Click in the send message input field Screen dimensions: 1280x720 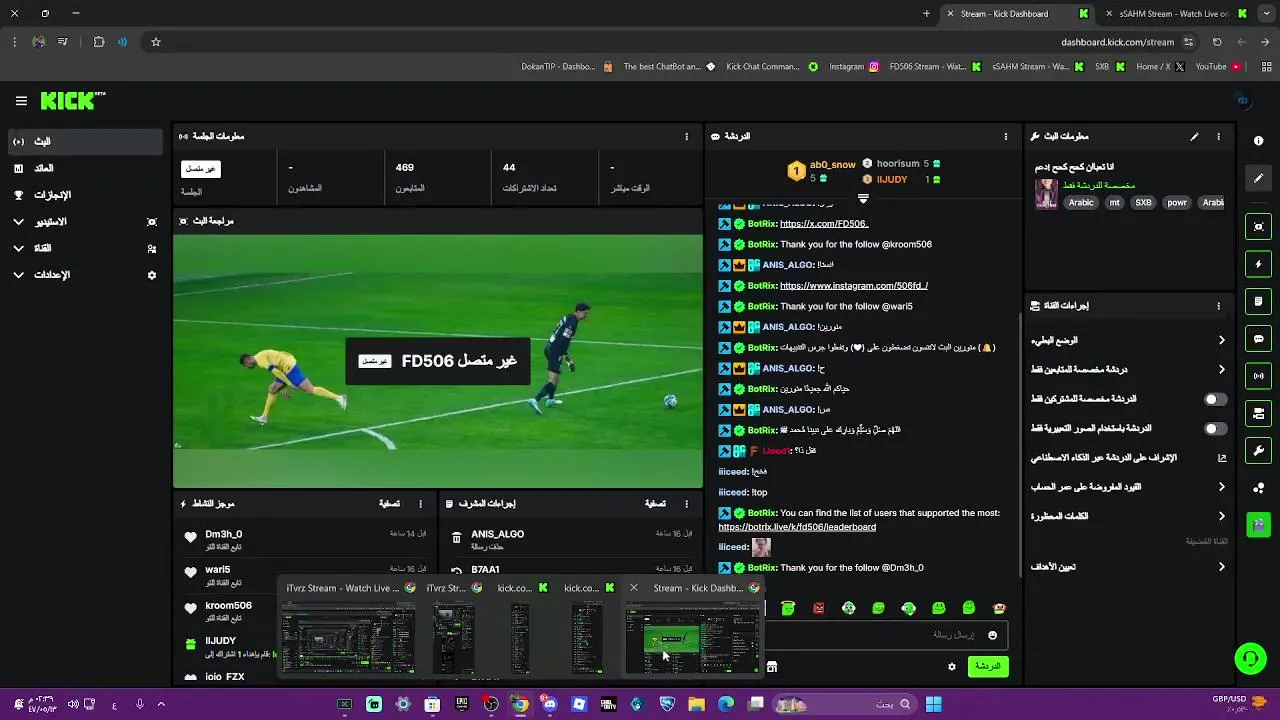(885, 635)
